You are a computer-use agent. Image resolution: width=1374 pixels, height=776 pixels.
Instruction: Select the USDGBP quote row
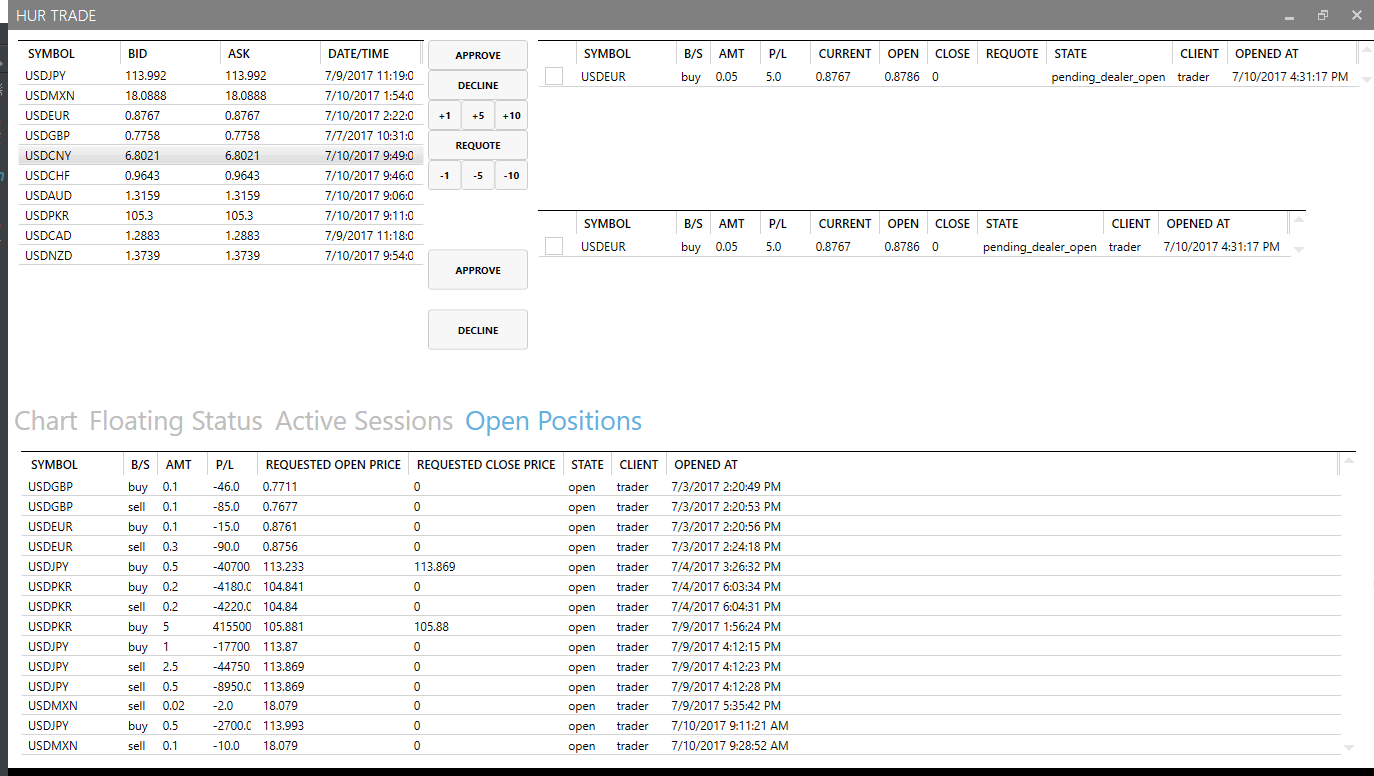point(221,135)
